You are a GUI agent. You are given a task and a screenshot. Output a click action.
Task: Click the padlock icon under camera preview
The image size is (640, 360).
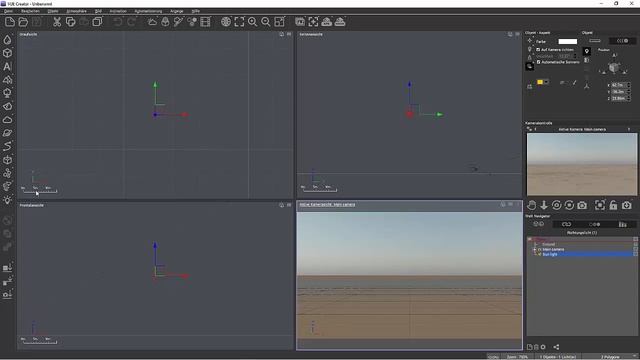pyautogui.click(x=613, y=205)
